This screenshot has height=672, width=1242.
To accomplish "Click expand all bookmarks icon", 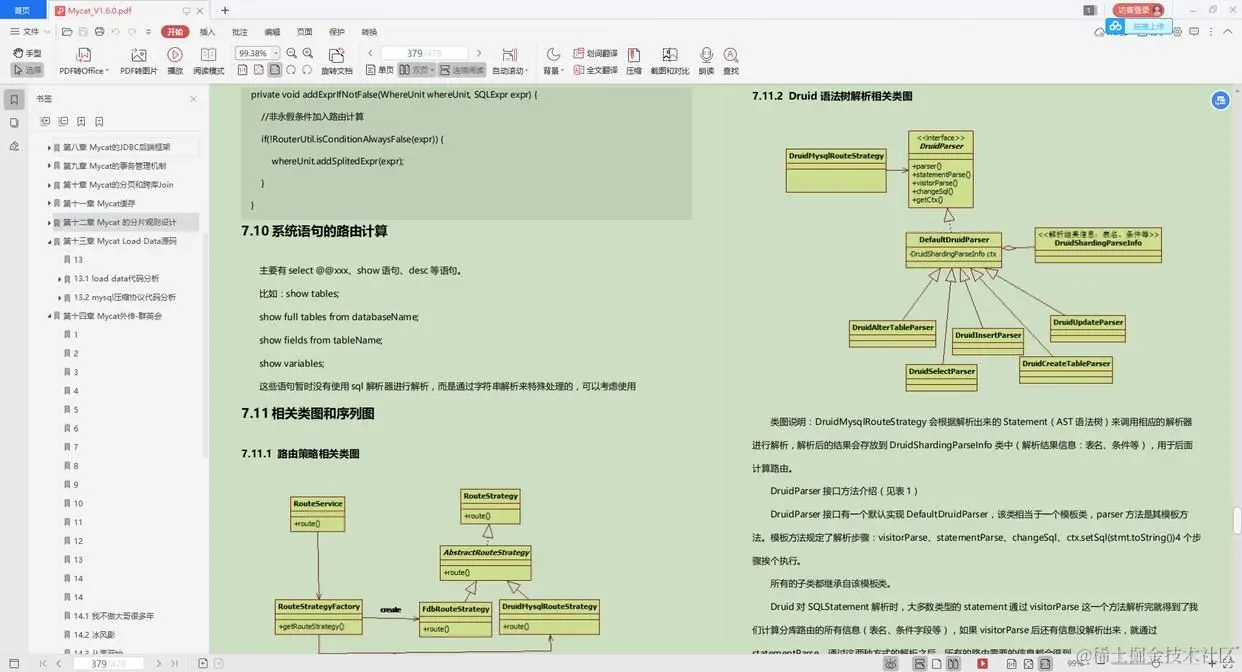I will pos(45,122).
